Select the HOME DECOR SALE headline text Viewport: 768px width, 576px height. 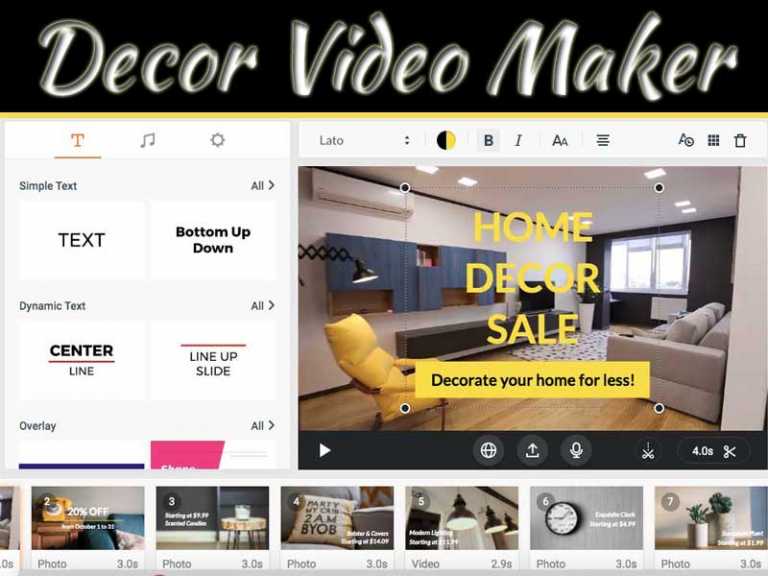coord(532,278)
